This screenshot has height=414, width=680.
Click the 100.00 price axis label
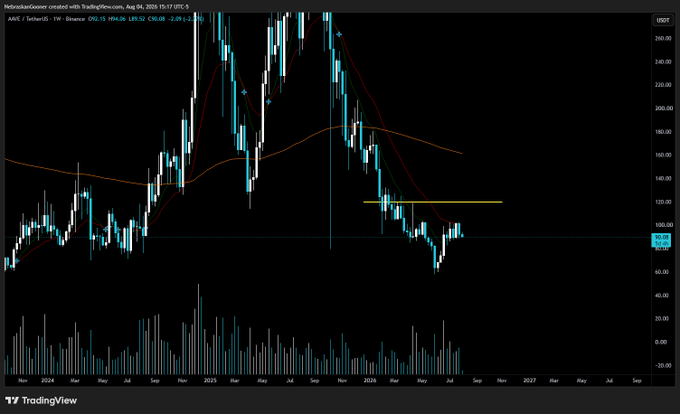[664, 225]
